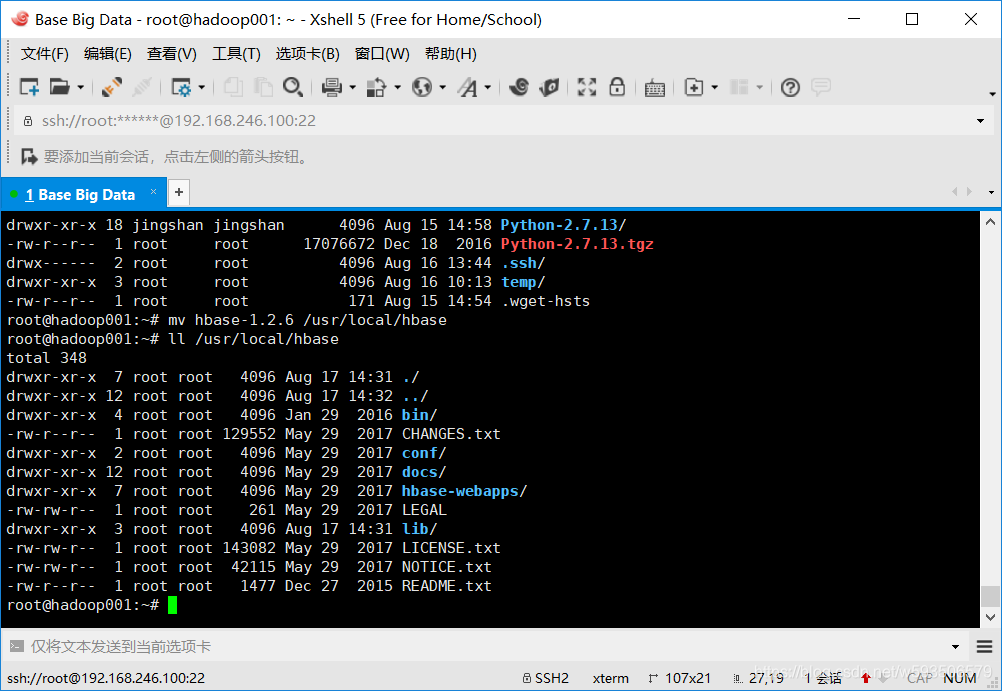
Task: Click the Copy toolbar icon
Action: (x=233, y=87)
